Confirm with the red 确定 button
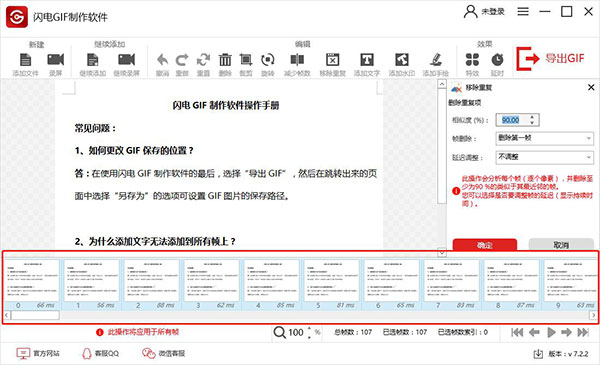The height and width of the screenshot is (365, 600). tap(485, 244)
